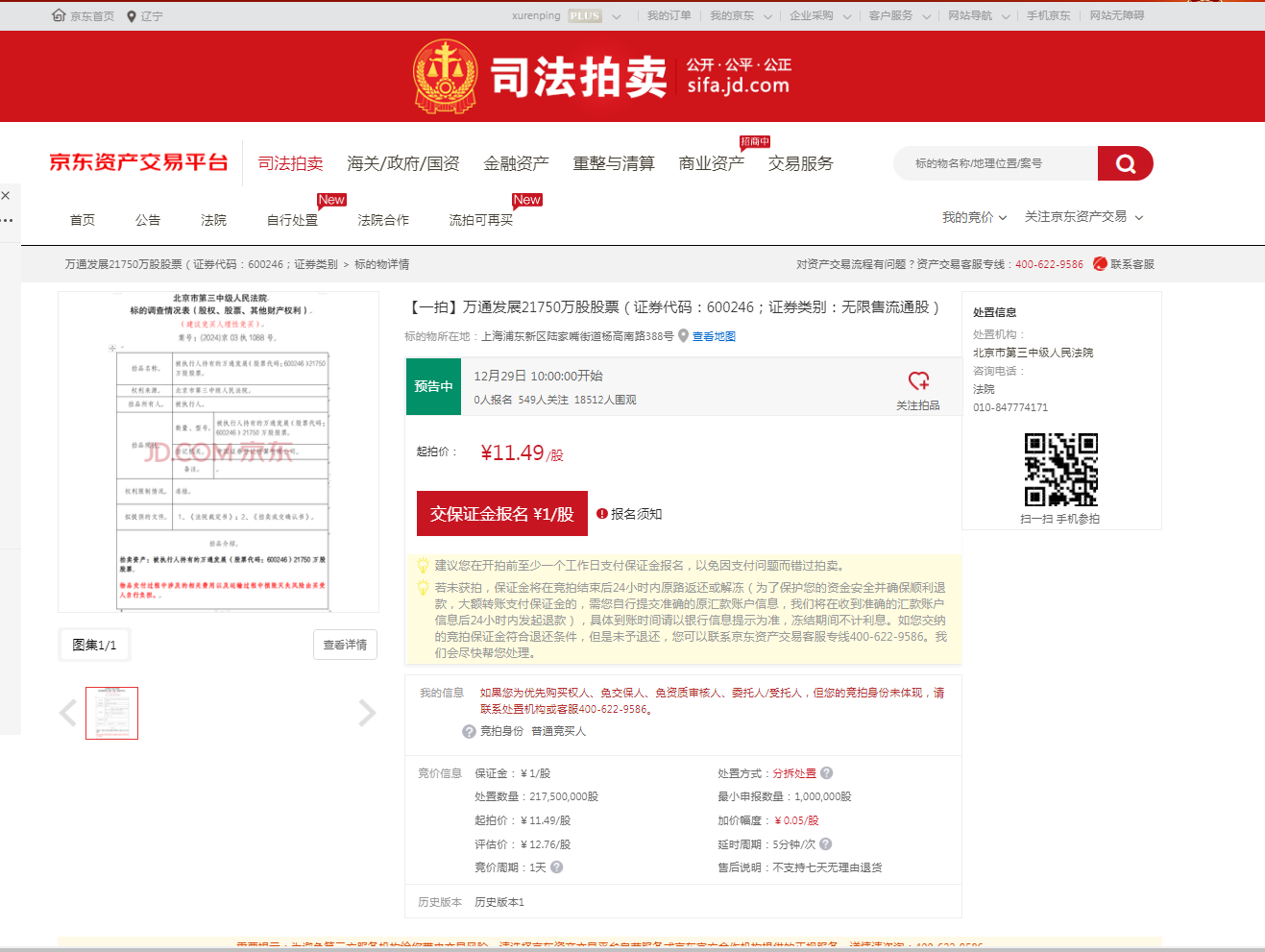Select the 商业资产 tab
Viewport: 1265px width, 952px height.
click(711, 163)
